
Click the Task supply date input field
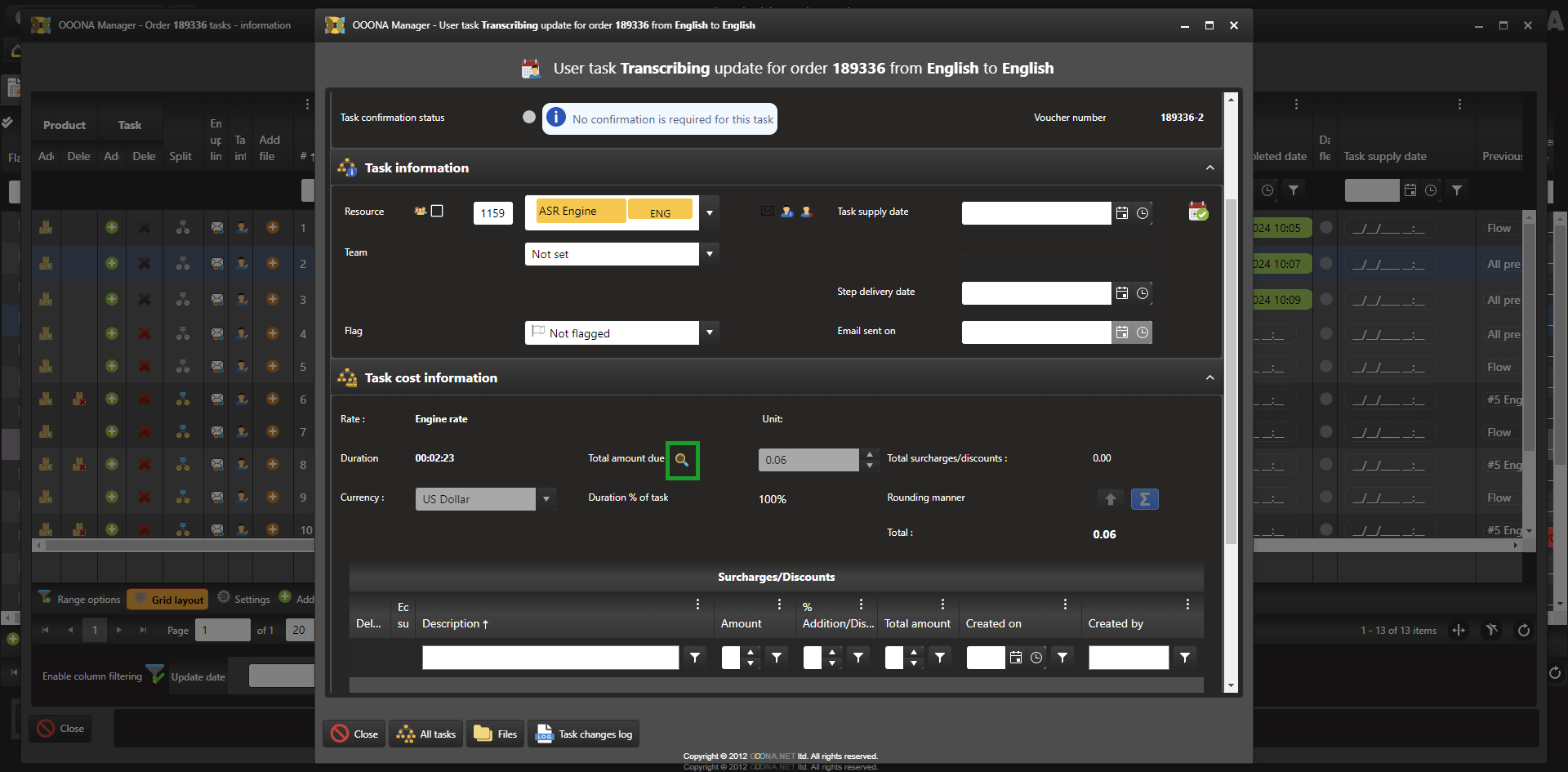1036,213
